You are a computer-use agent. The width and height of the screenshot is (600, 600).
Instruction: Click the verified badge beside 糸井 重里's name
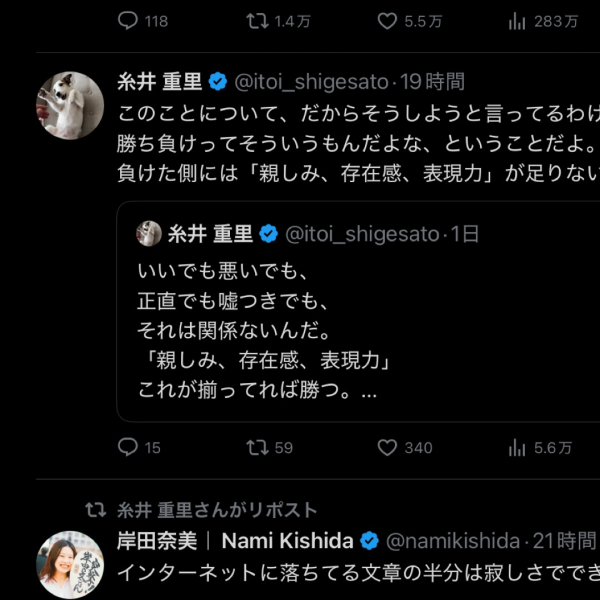pos(217,82)
